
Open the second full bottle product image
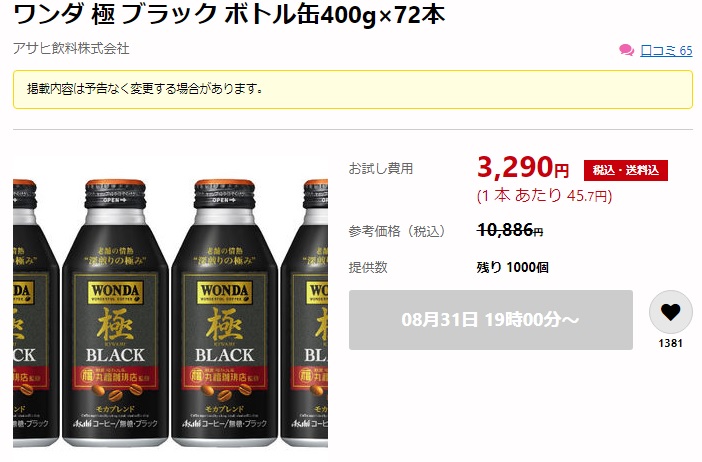[225, 312]
